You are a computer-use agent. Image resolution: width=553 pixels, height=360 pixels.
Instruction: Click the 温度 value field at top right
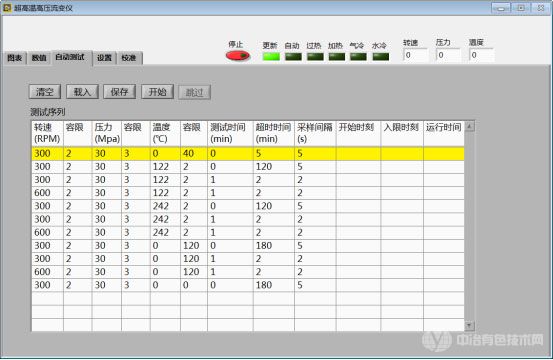click(481, 55)
